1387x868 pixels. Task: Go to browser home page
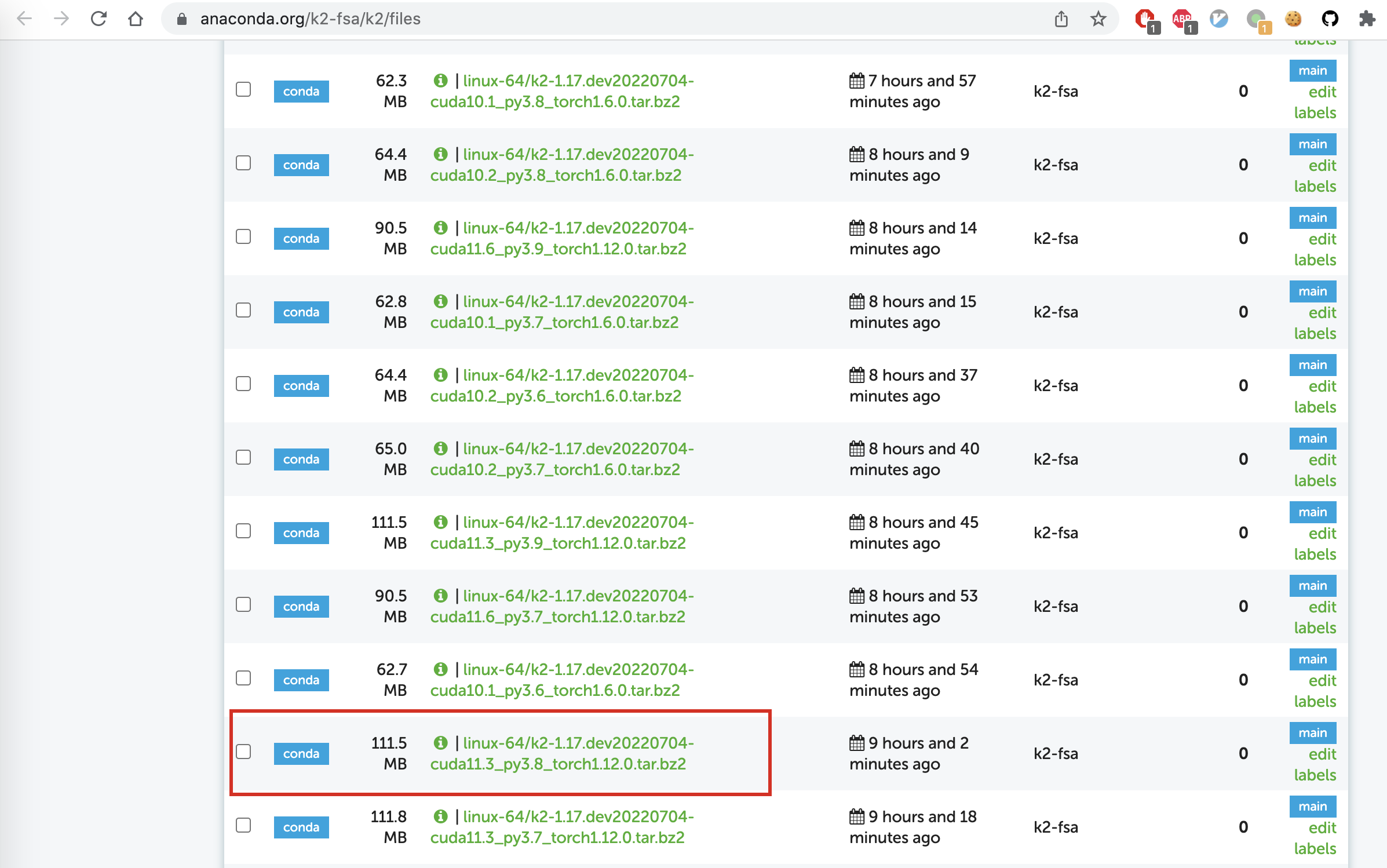(x=136, y=18)
